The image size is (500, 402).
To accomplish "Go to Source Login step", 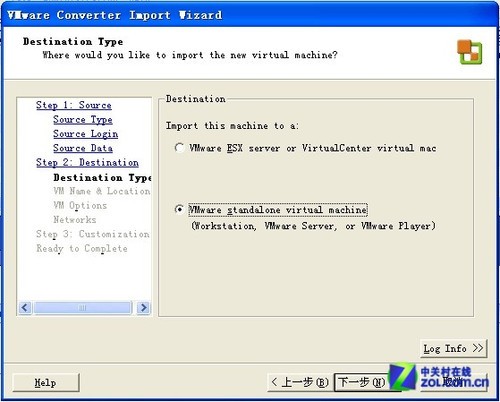I will tap(86, 134).
